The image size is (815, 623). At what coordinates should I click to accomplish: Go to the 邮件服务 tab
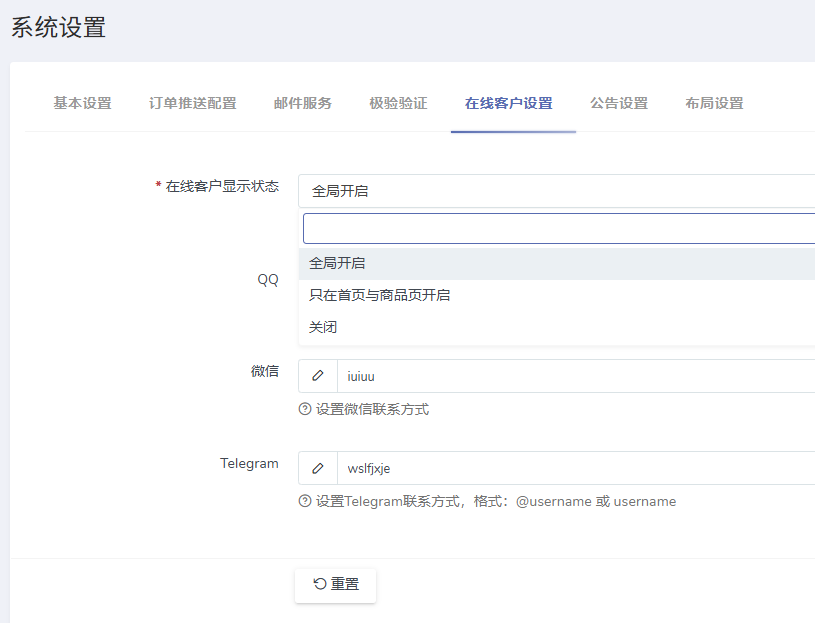point(303,103)
